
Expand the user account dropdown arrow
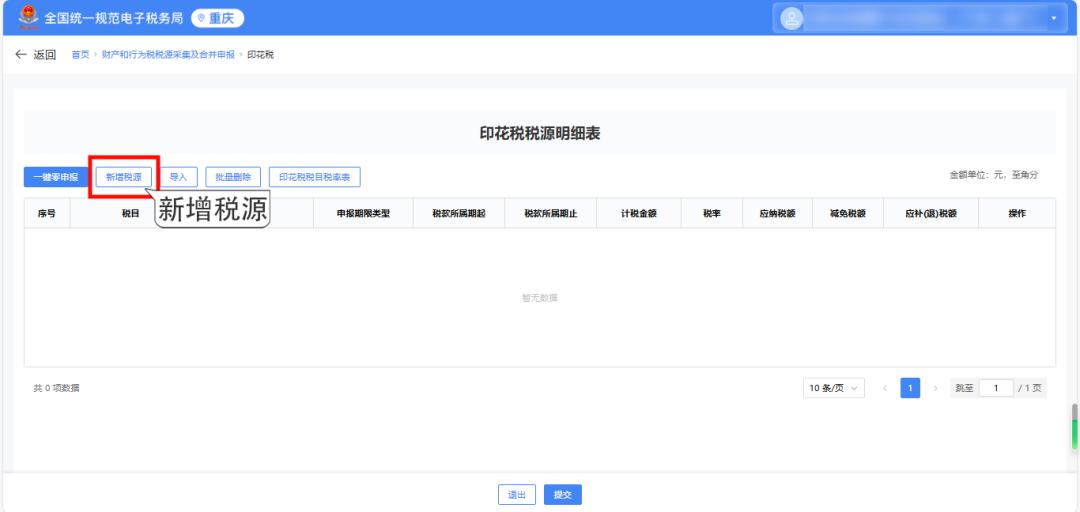tap(1053, 18)
